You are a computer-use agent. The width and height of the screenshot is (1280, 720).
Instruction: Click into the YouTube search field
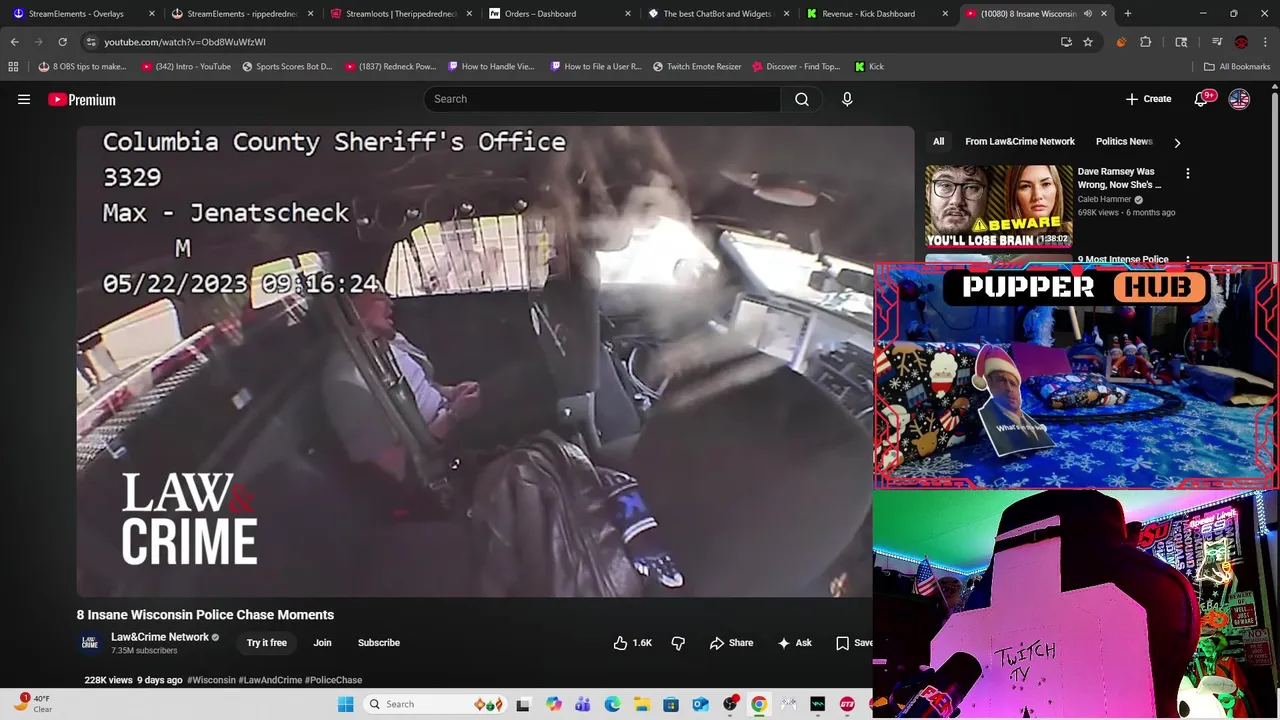[602, 99]
